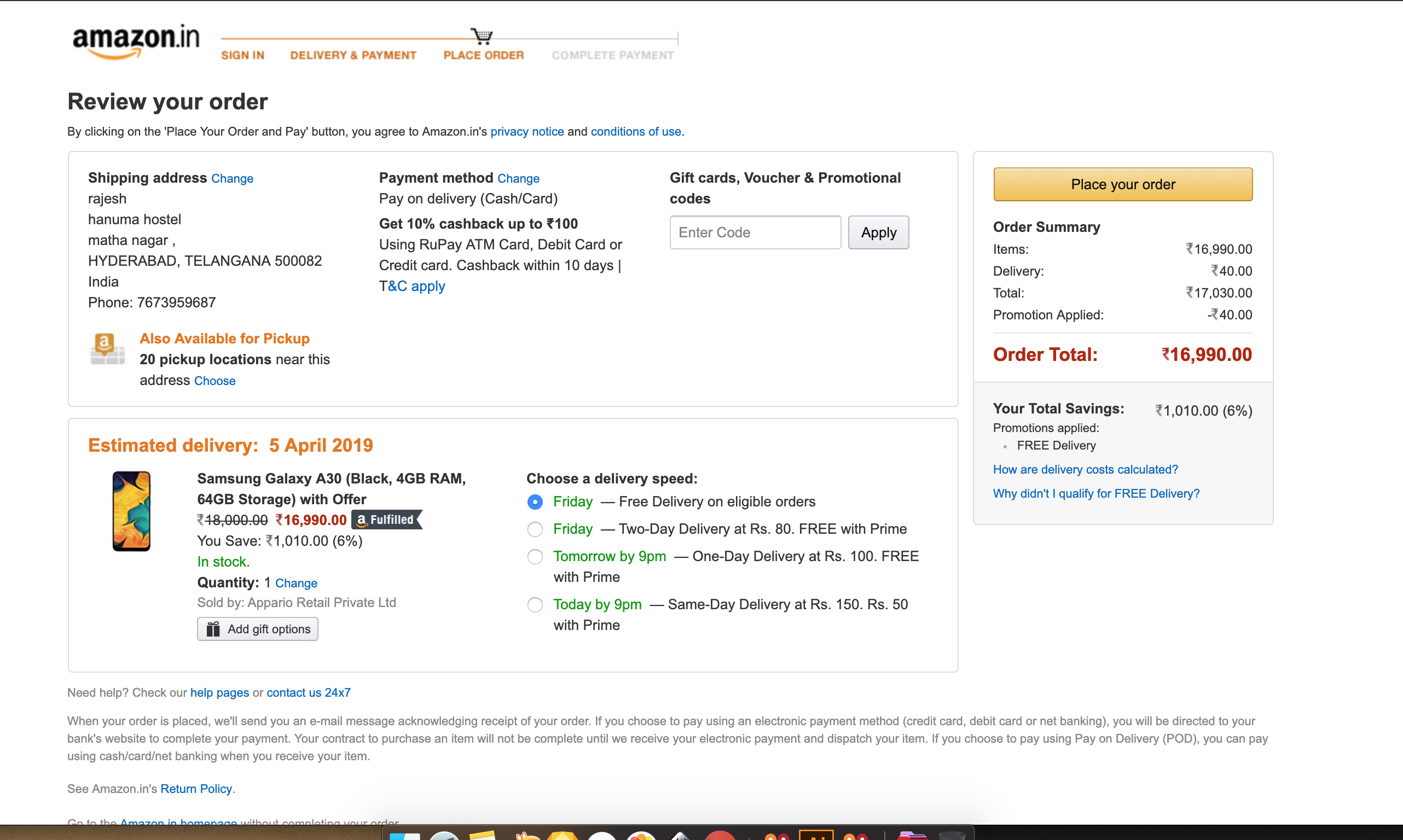Viewport: 1403px width, 840px height.
Task: Open the Return Policy link
Action: pos(196,789)
